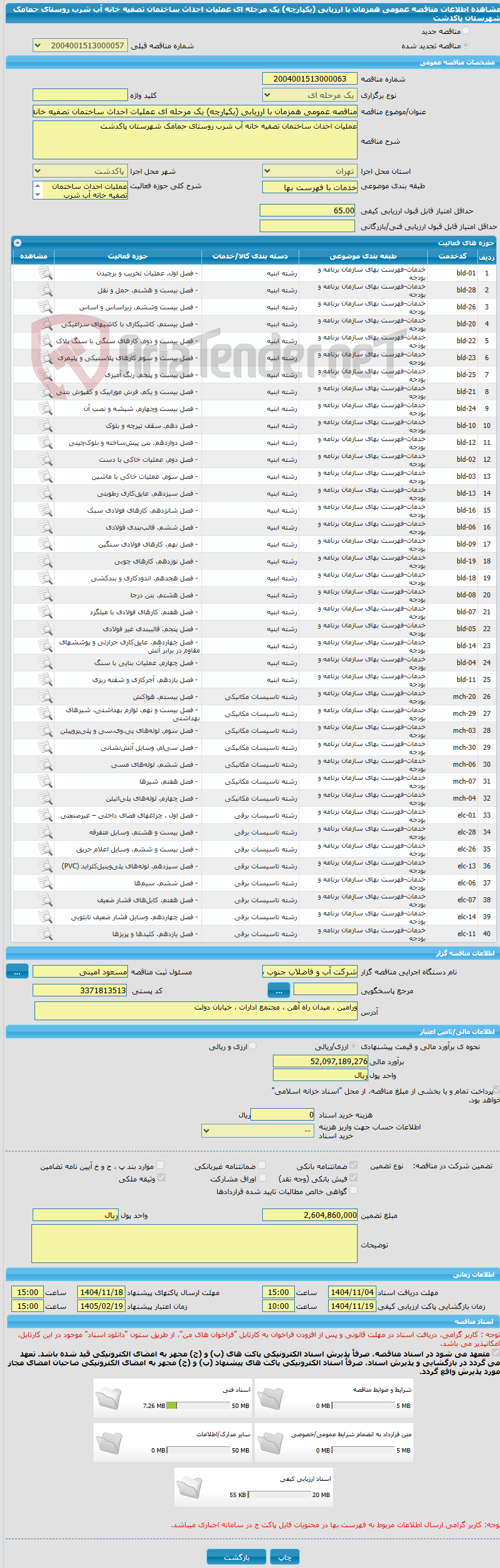Screen dimensions: 500x1568
Task: Click the شرح مناقصه text area
Action: (x=195, y=140)
